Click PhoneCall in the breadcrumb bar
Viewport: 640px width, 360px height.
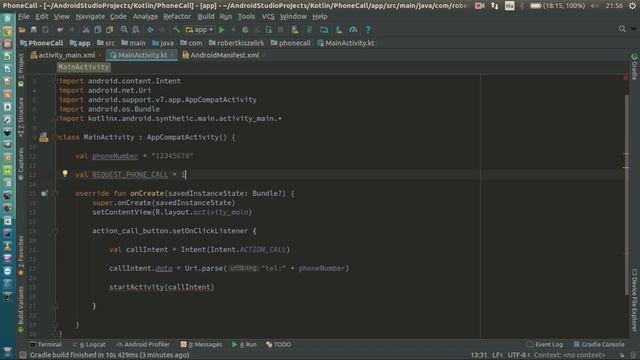[x=42, y=43]
